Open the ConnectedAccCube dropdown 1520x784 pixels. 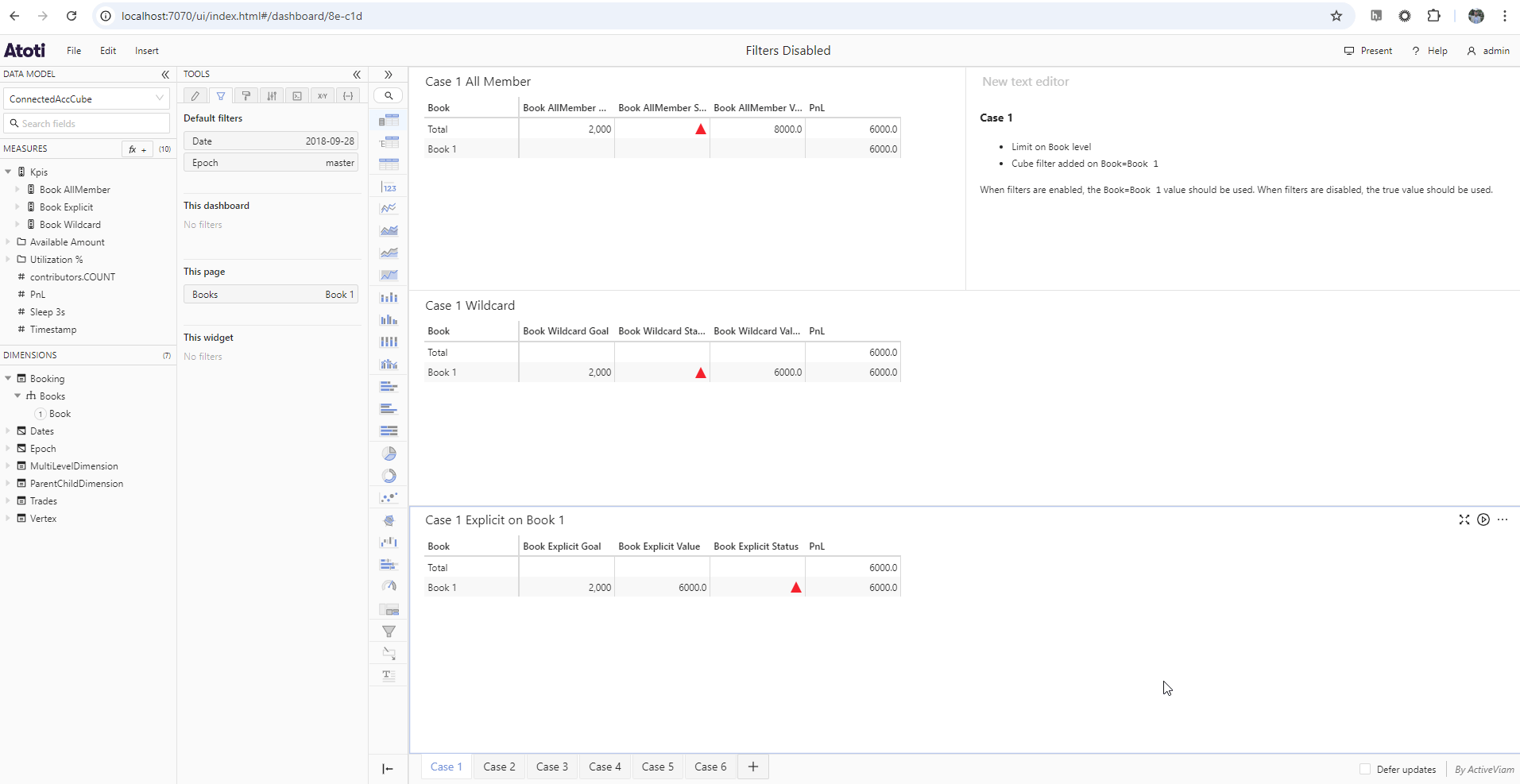click(x=87, y=98)
